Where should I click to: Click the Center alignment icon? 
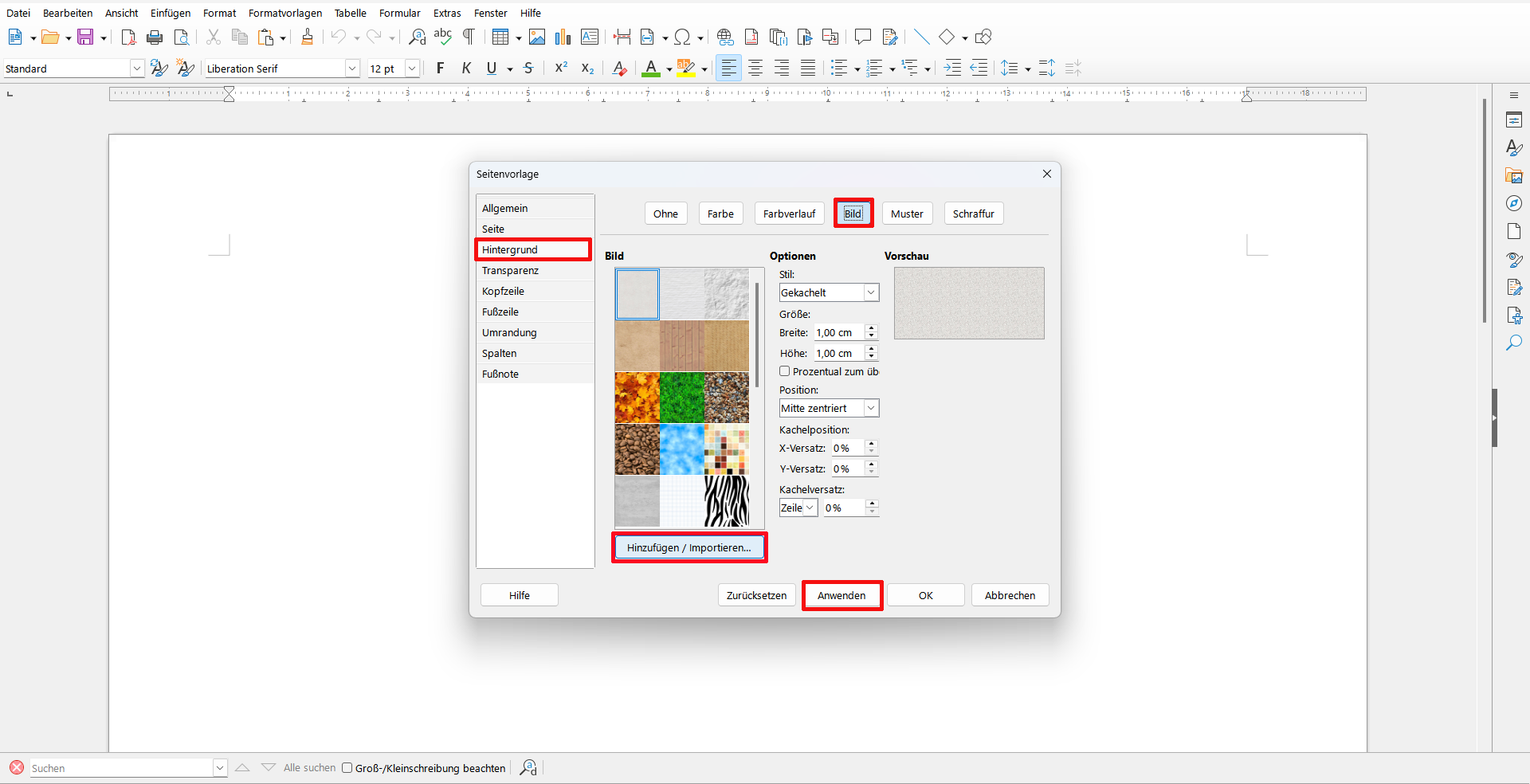point(755,69)
